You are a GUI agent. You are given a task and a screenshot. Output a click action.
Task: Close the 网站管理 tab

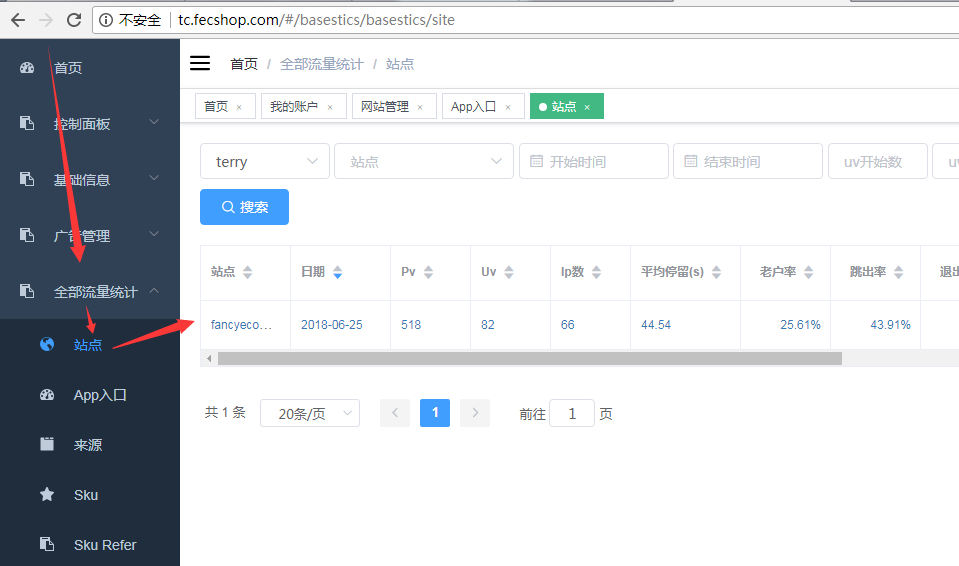click(x=420, y=107)
